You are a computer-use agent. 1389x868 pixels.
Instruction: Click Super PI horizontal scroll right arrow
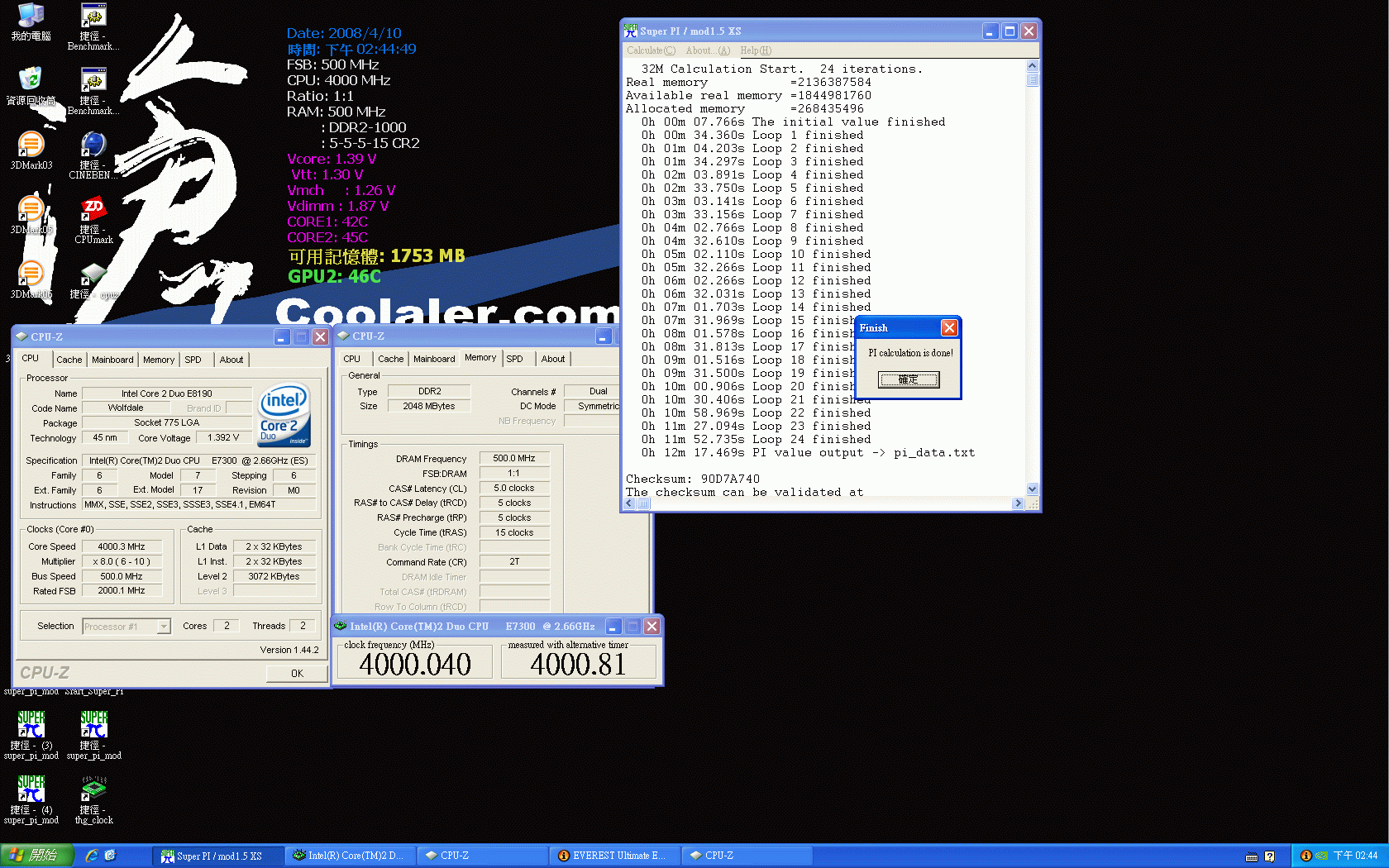pos(1018,503)
